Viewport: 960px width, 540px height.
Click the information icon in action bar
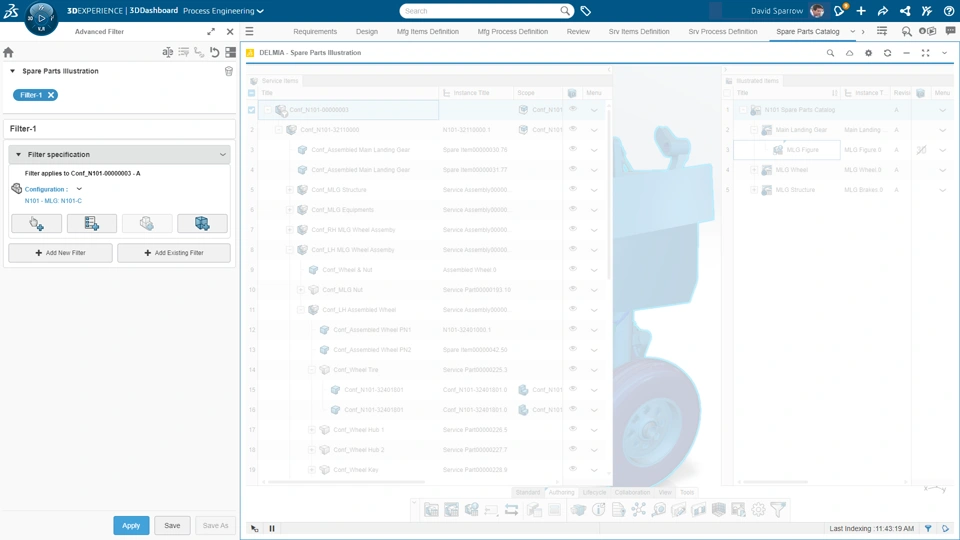pos(599,509)
